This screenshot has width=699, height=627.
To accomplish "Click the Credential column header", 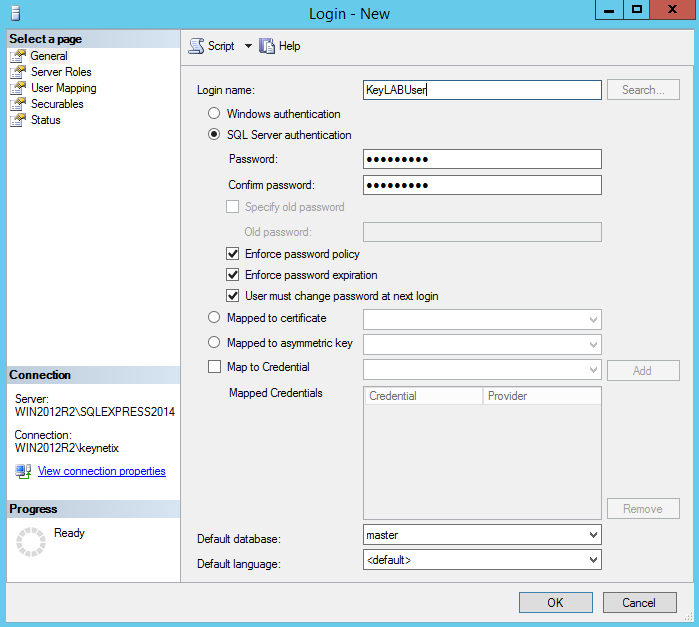I will coord(424,396).
